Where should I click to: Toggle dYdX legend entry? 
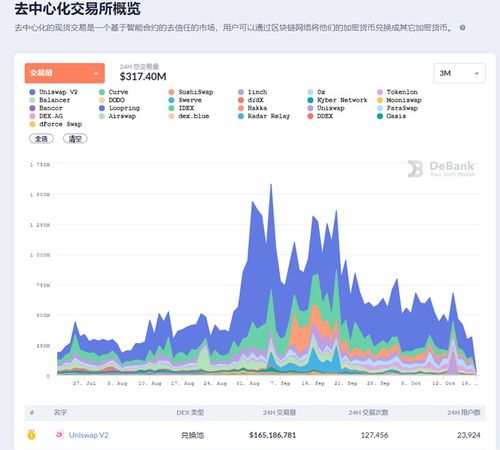[251, 100]
